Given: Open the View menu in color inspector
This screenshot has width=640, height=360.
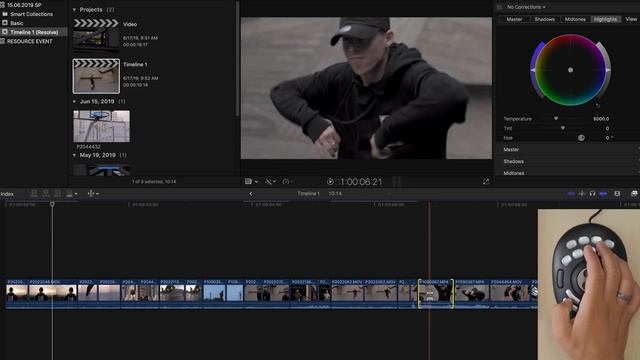Looking at the screenshot, I should tap(631, 19).
